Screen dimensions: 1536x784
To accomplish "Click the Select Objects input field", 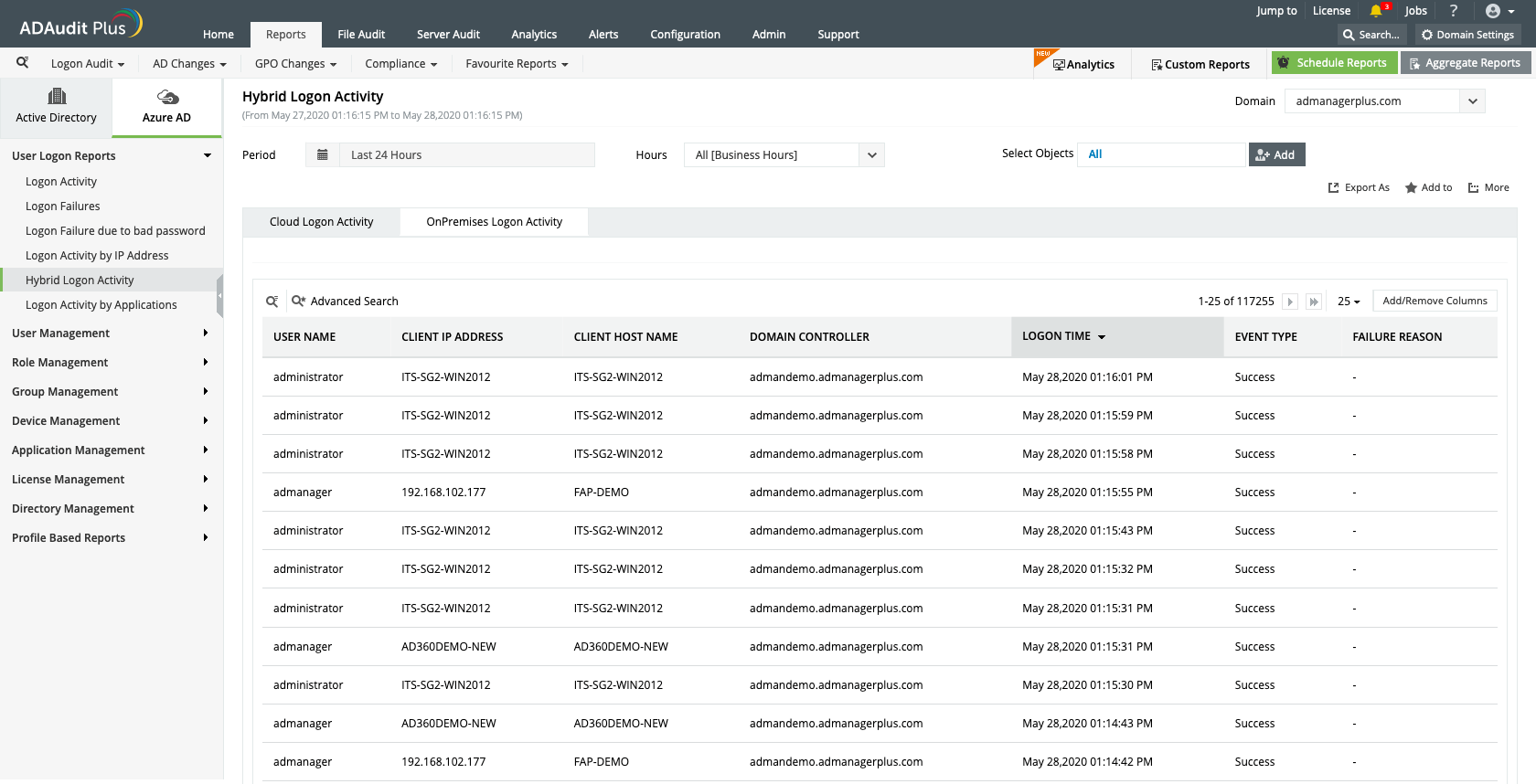I will pyautogui.click(x=1161, y=154).
